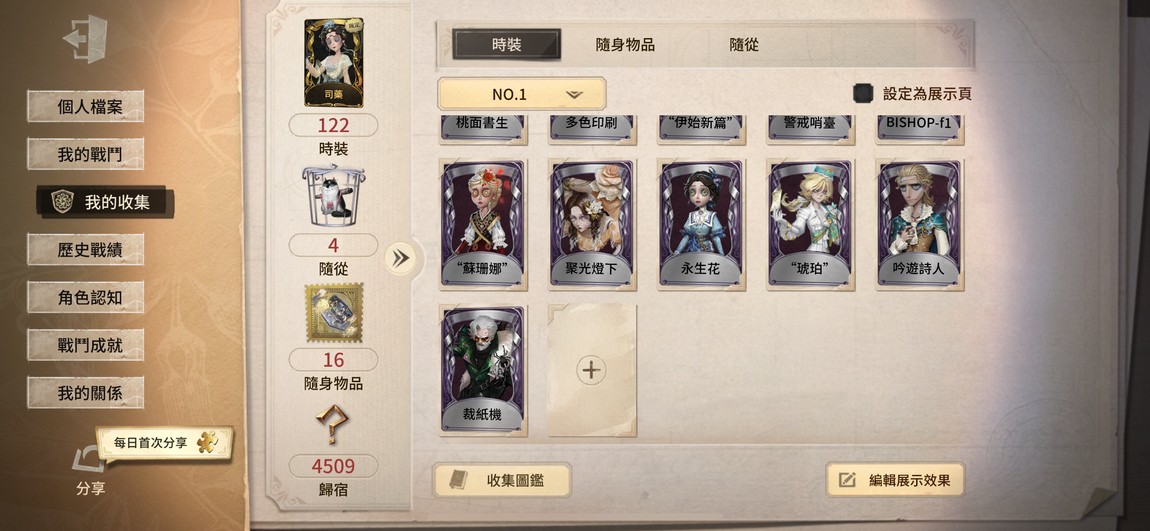Open the caged cat follower icon
1150x531 pixels.
(x=334, y=192)
